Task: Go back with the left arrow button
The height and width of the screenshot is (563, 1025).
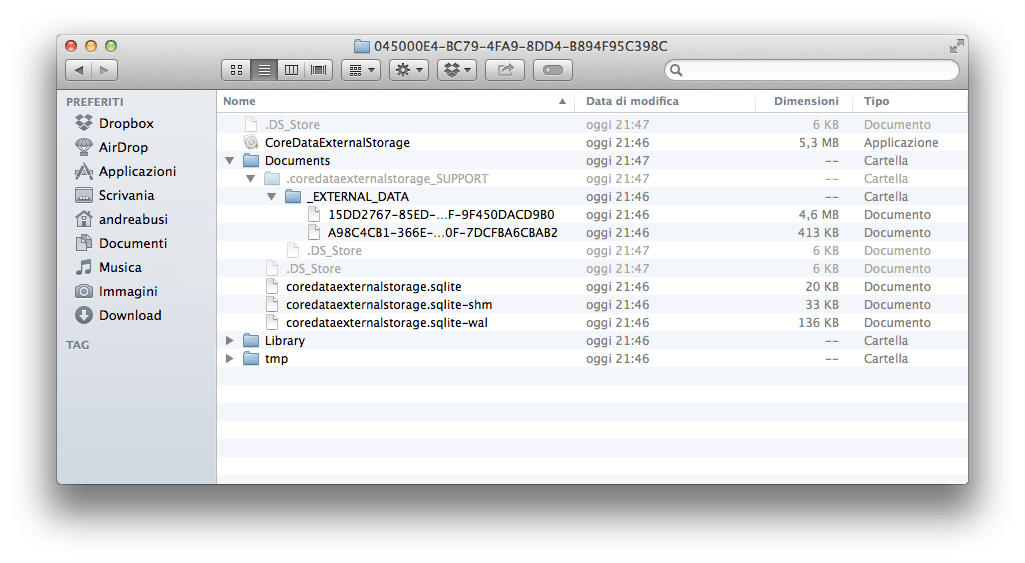Action: 79,70
